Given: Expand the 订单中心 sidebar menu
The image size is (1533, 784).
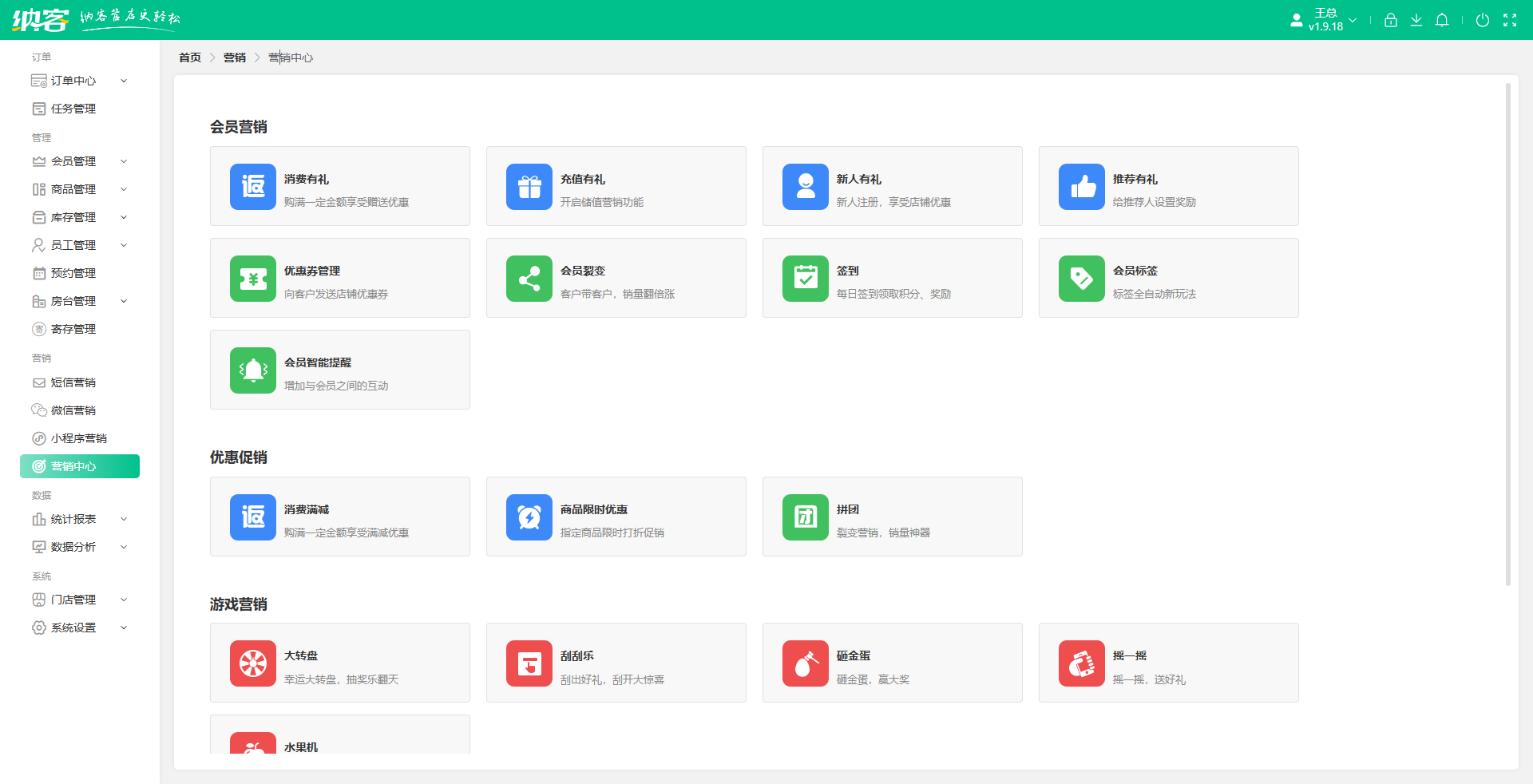Looking at the screenshot, I should coord(79,81).
